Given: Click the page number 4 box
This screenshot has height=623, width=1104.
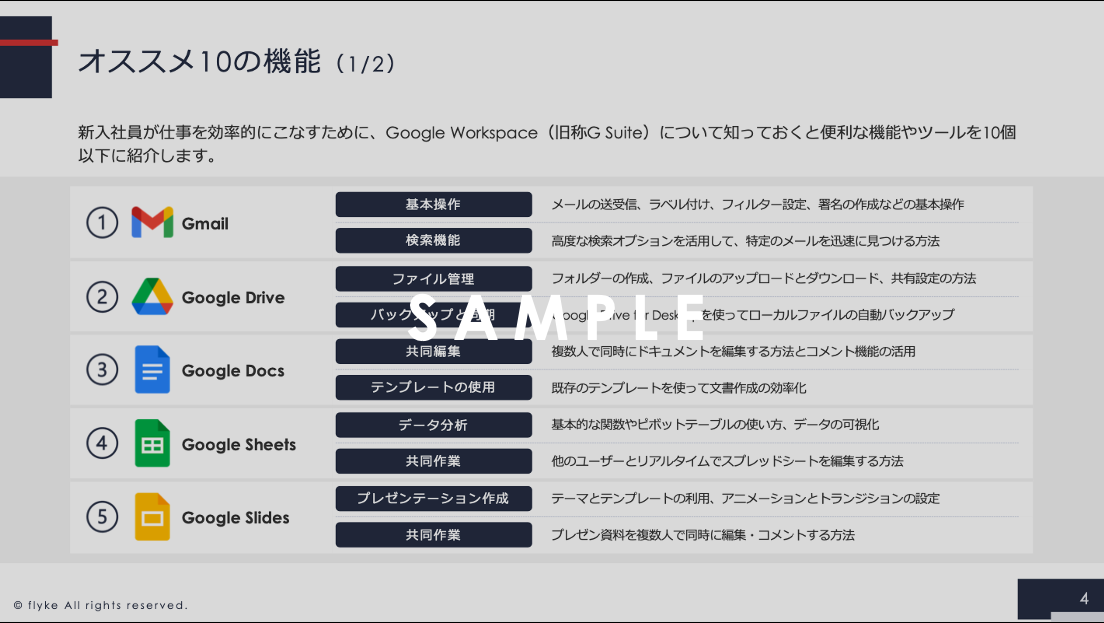Looking at the screenshot, I should [1061, 599].
